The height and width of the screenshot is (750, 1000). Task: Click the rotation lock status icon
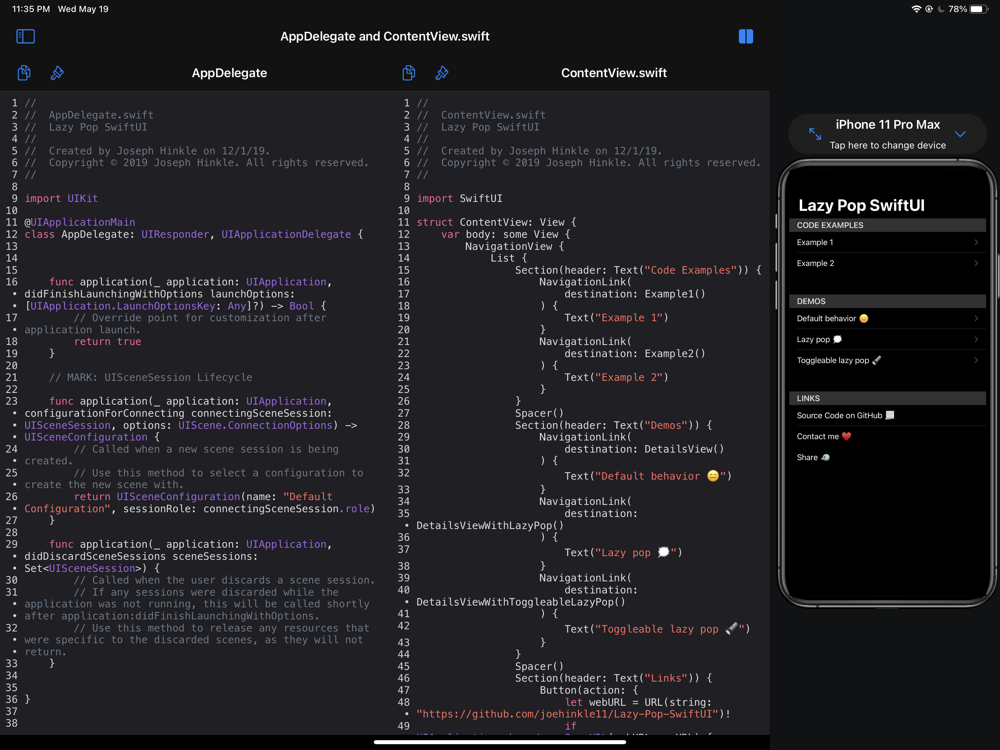coord(929,9)
